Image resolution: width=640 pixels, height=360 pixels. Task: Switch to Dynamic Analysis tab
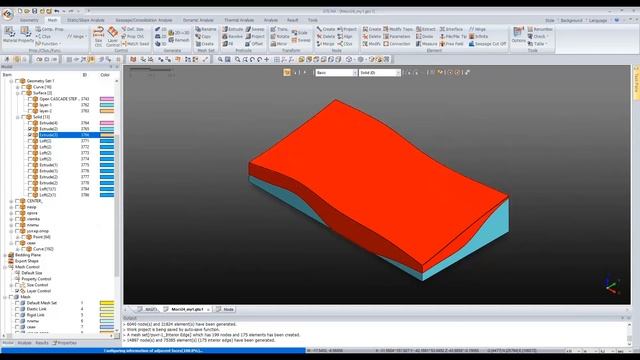pos(198,20)
